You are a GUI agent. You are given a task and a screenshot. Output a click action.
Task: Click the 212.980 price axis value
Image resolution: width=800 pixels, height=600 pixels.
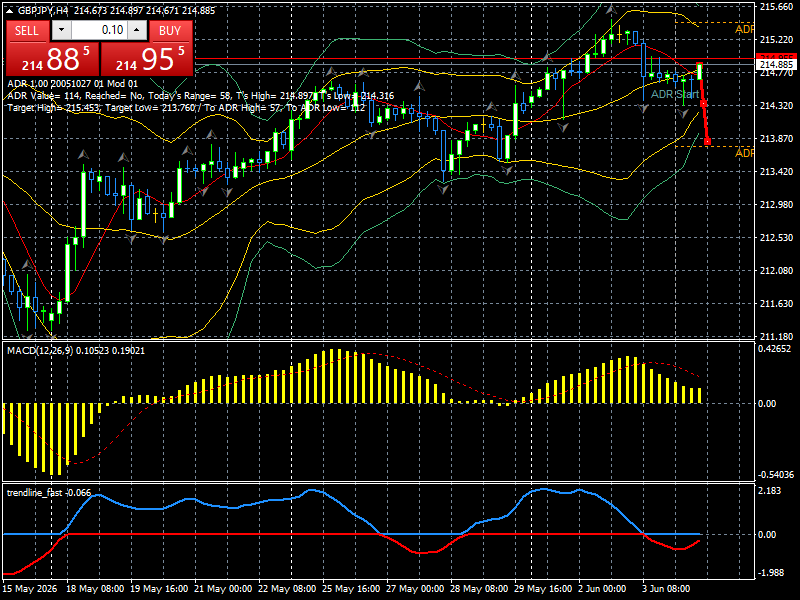click(x=776, y=205)
